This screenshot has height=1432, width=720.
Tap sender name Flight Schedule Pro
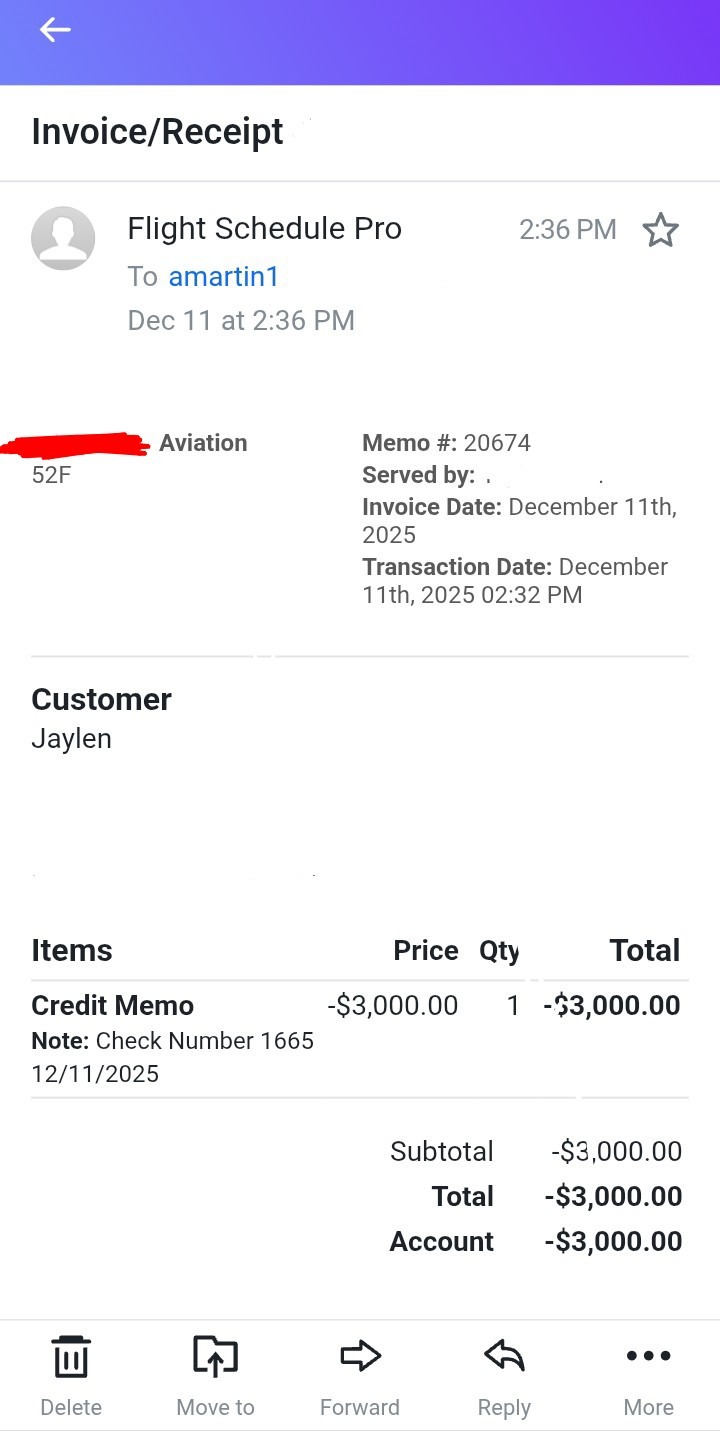(x=264, y=229)
